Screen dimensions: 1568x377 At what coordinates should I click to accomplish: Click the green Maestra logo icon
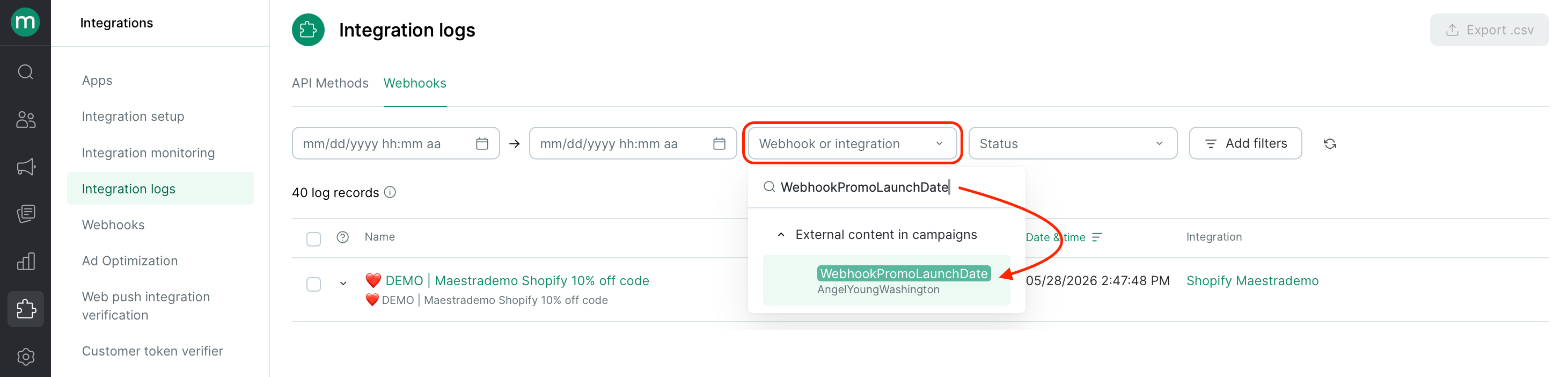point(25,22)
